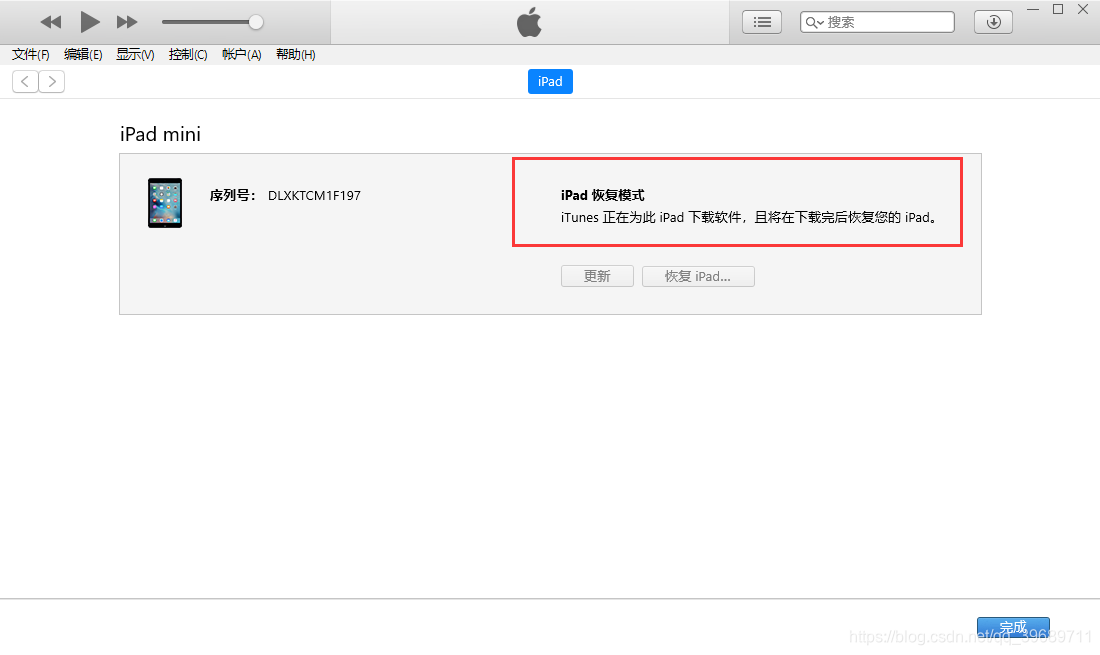Click the iTunes downloading software message
The height and width of the screenshot is (655, 1100).
pos(749,217)
